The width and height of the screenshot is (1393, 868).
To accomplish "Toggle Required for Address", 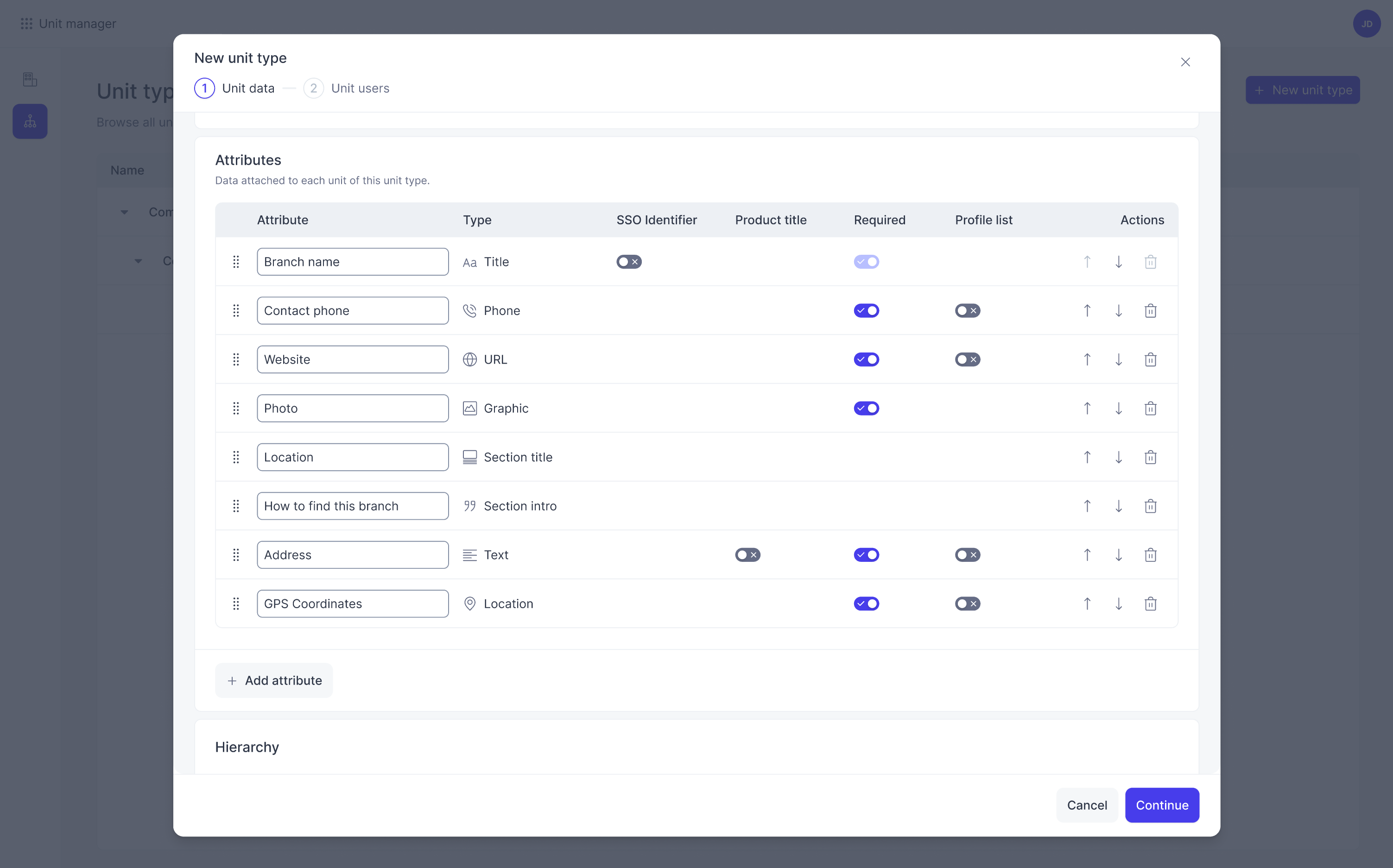I will click(866, 554).
